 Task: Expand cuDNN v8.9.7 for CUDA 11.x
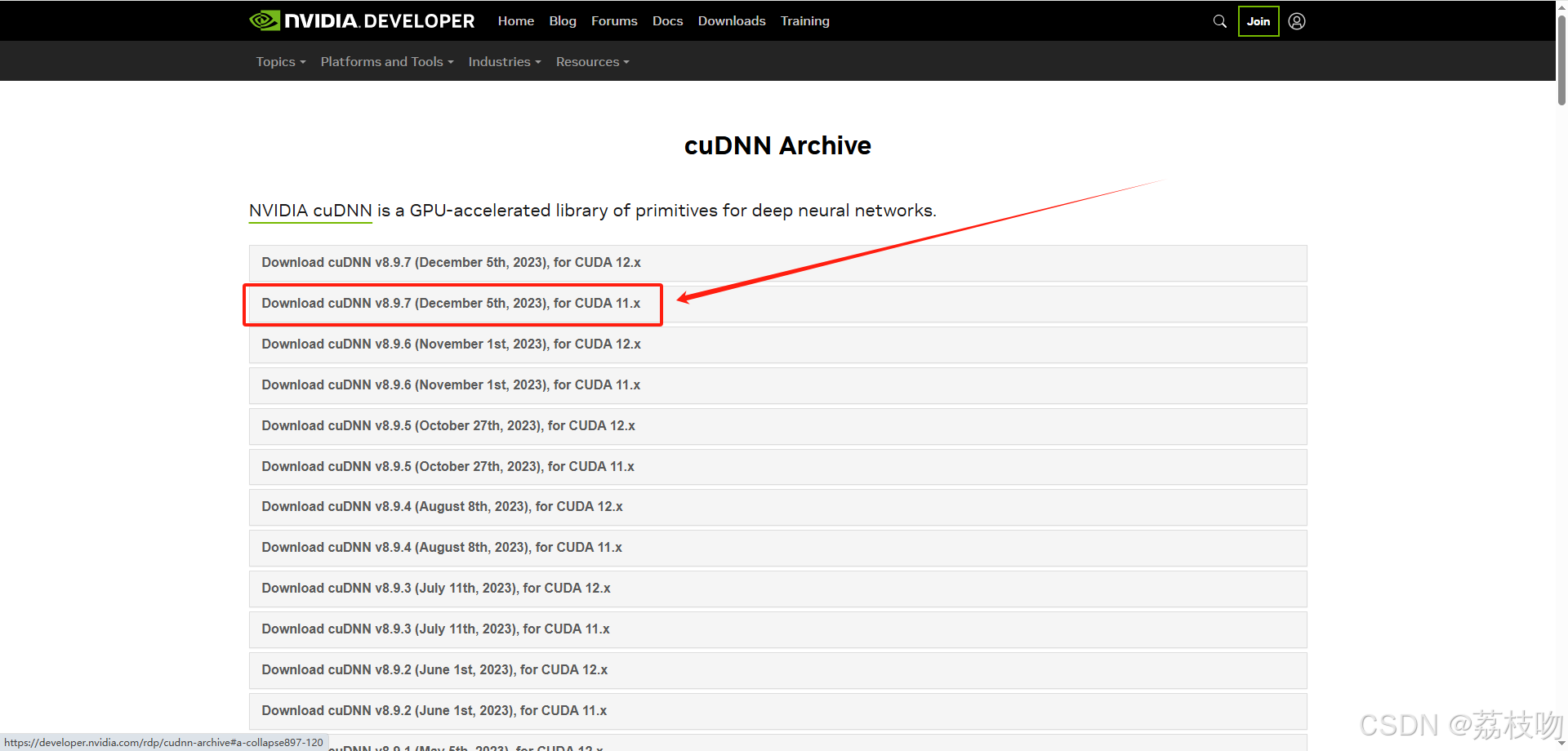point(777,304)
